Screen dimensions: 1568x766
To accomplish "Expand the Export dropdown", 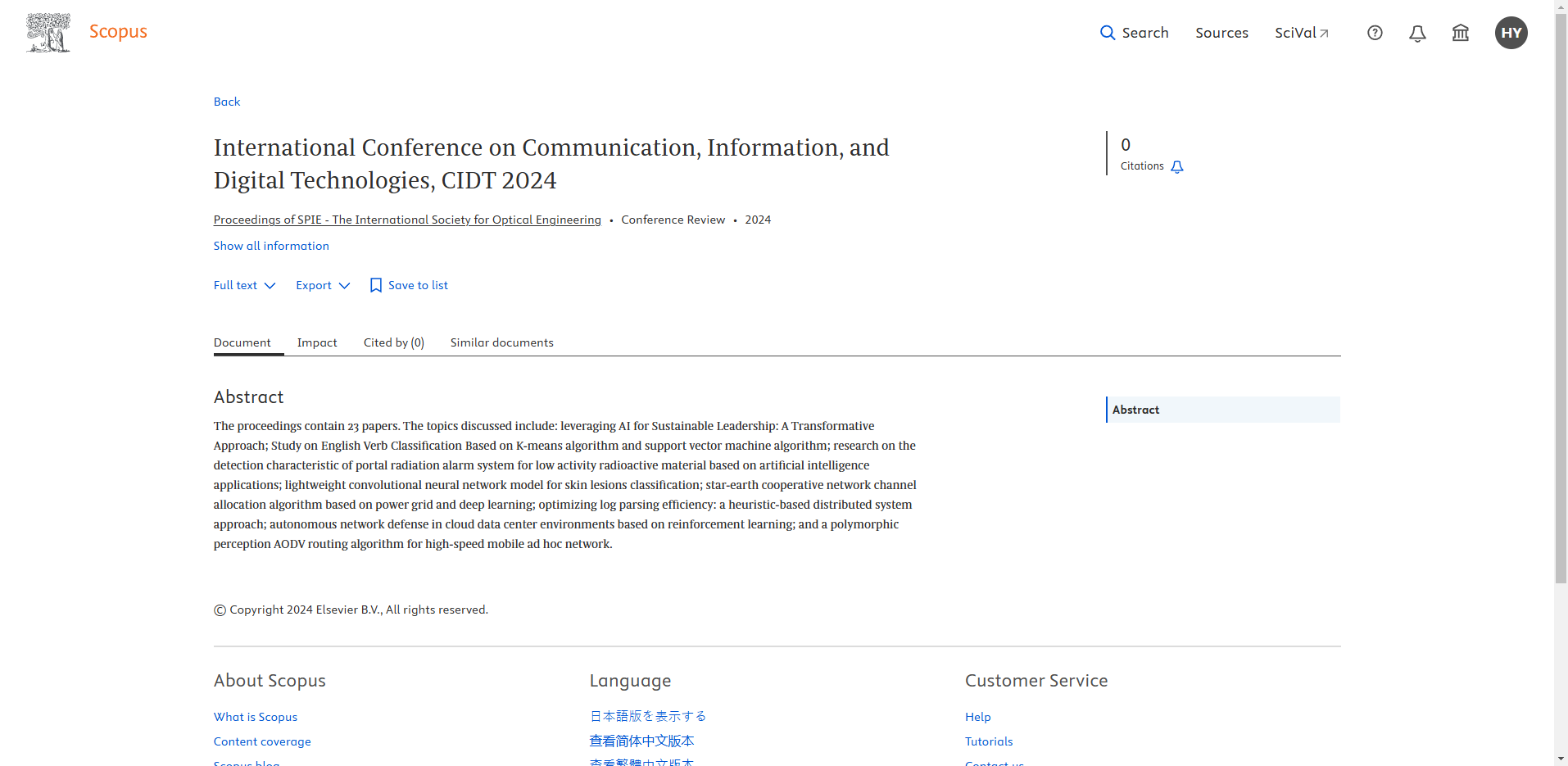I will coord(323,285).
